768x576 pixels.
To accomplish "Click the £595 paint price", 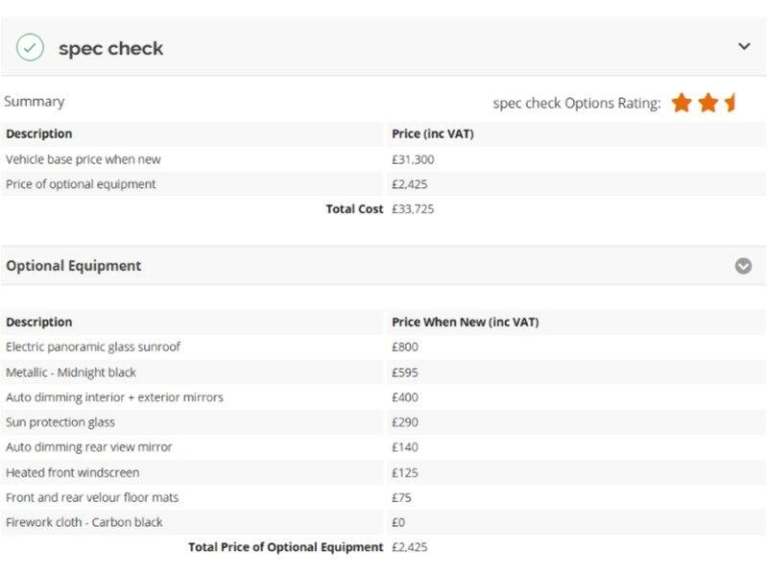I will [405, 372].
